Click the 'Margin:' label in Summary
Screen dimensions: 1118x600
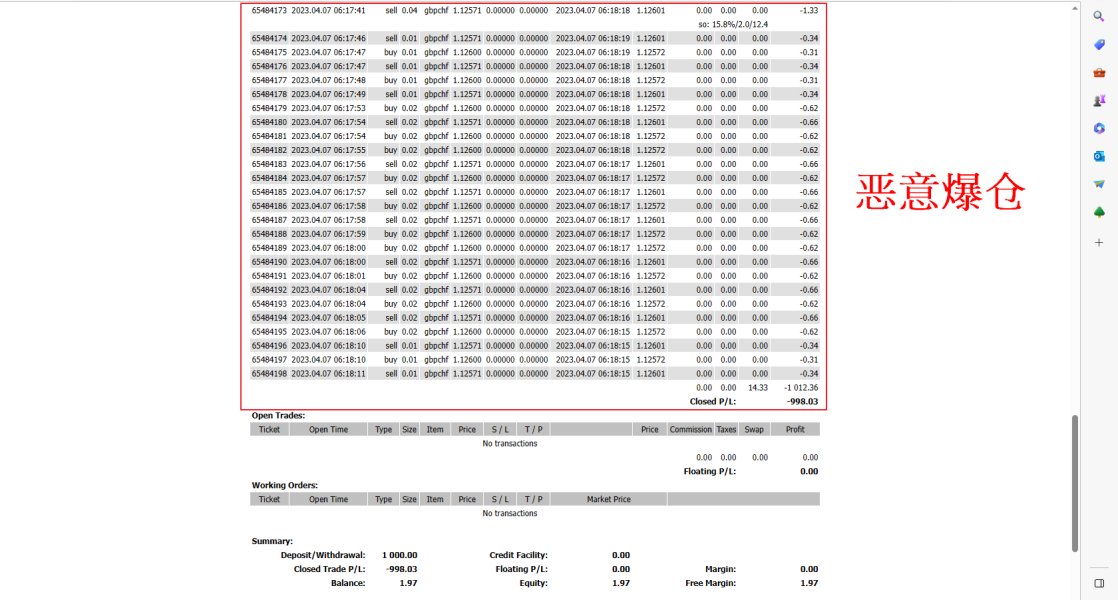(x=720, y=569)
